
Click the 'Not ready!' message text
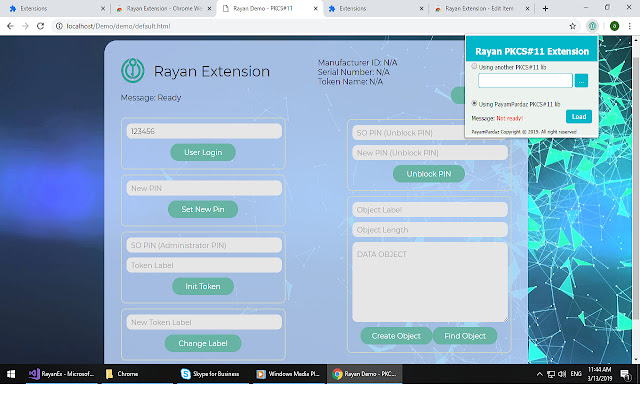(509, 118)
